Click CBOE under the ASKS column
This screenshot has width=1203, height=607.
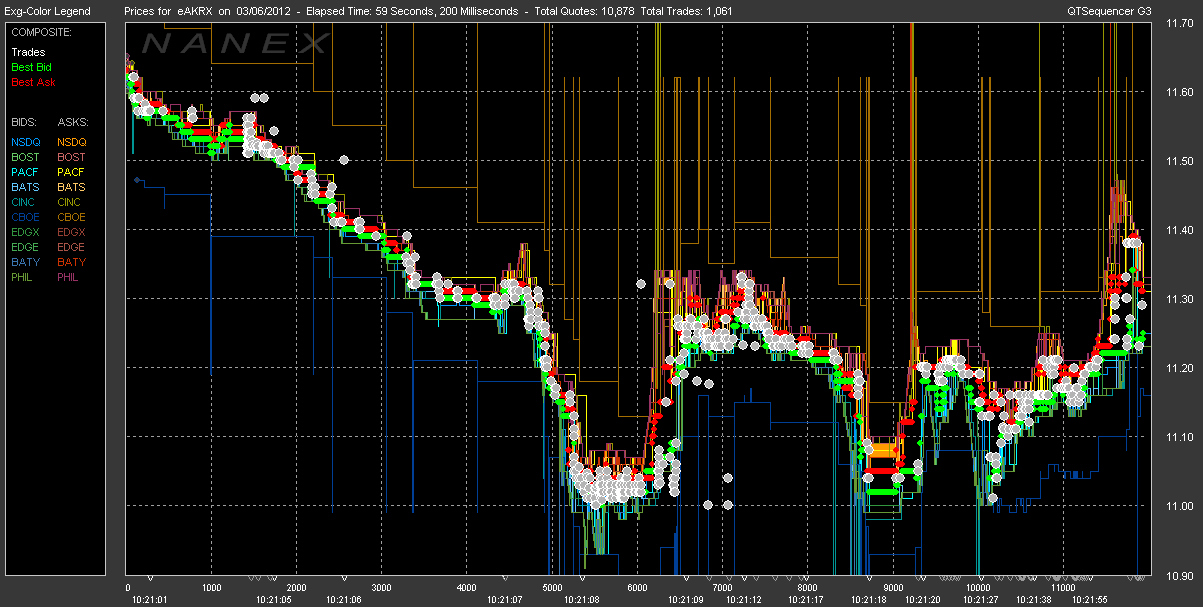point(72,217)
